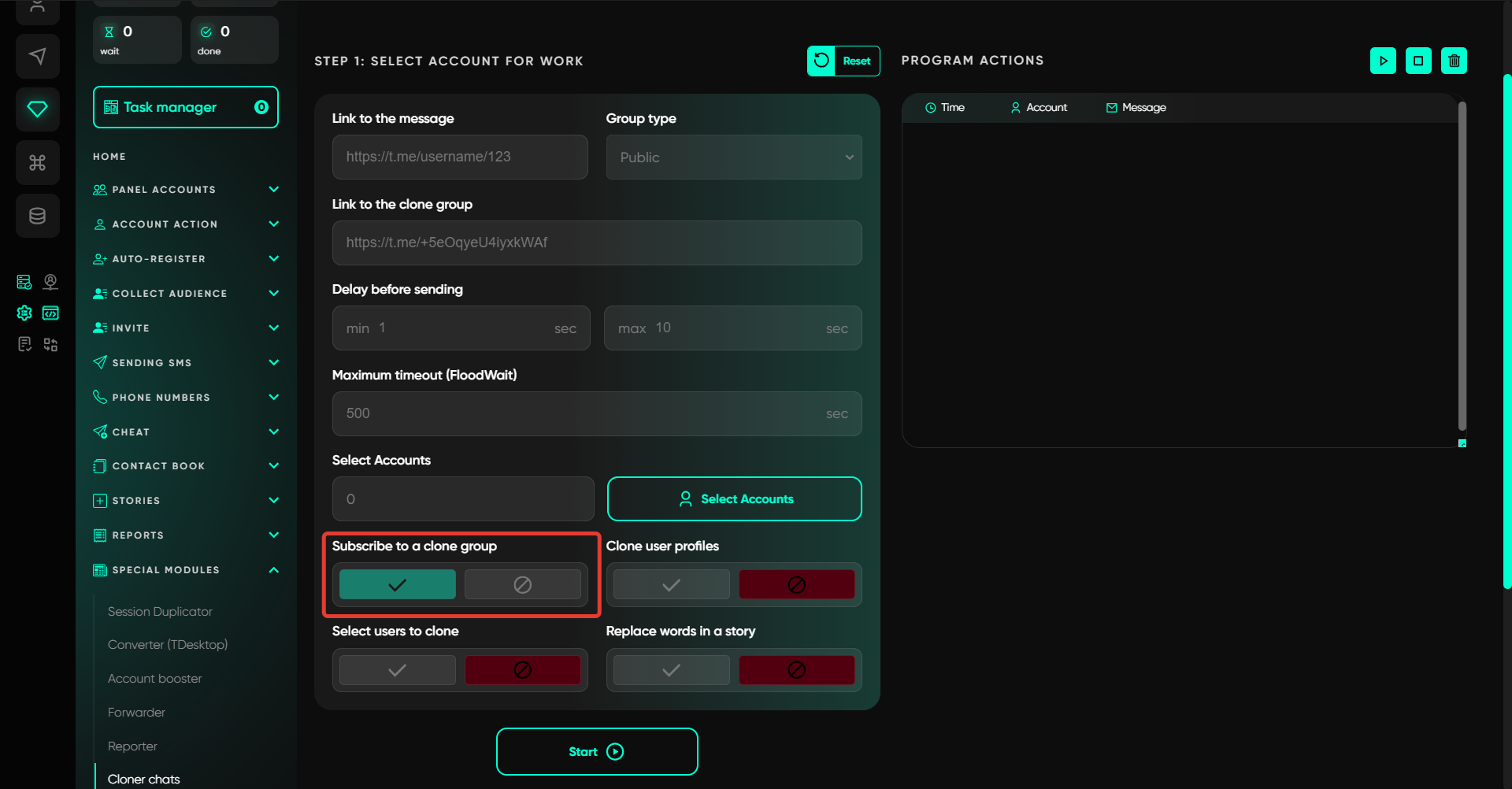Open the command-symbol icon in left rail
1512x789 pixels.
coord(37,162)
